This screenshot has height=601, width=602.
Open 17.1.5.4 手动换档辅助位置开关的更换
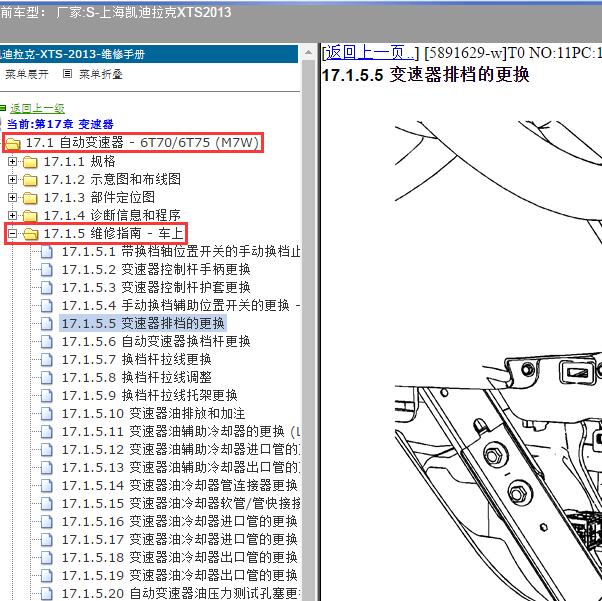(181, 305)
